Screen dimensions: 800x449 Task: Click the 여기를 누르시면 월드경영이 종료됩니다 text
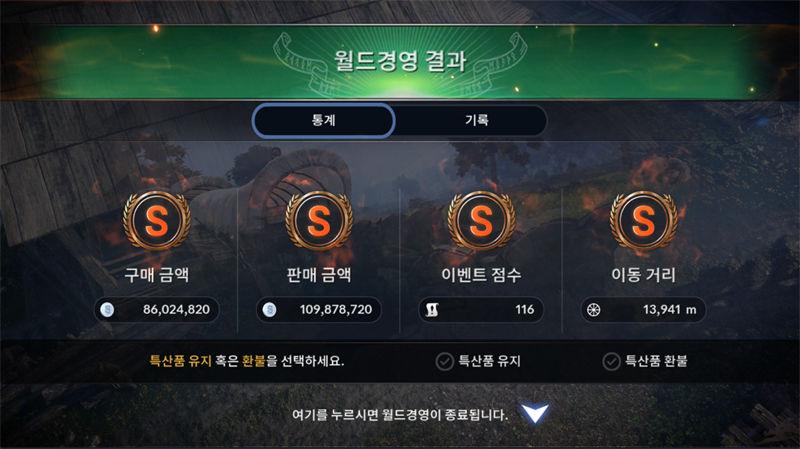coord(400,415)
